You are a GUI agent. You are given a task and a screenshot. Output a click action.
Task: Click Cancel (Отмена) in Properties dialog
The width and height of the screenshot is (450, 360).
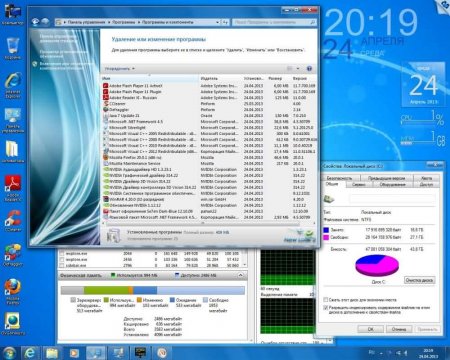click(399, 329)
